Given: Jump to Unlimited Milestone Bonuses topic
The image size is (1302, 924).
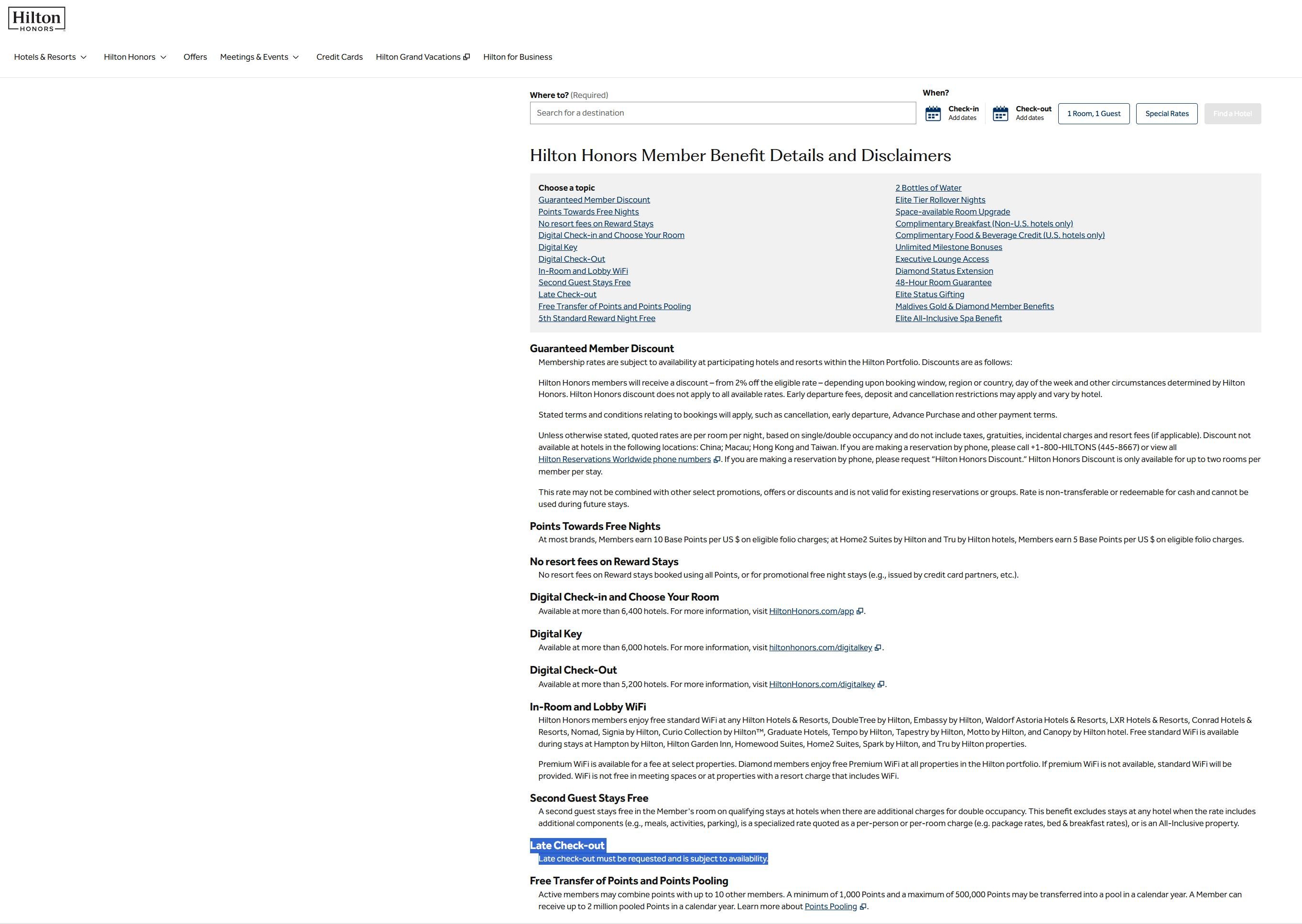Looking at the screenshot, I should point(949,247).
